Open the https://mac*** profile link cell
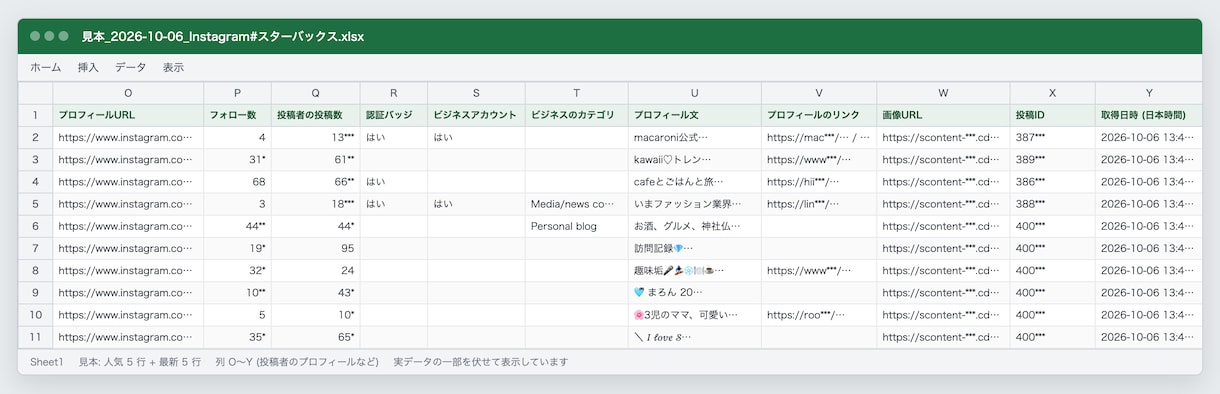 click(819, 137)
